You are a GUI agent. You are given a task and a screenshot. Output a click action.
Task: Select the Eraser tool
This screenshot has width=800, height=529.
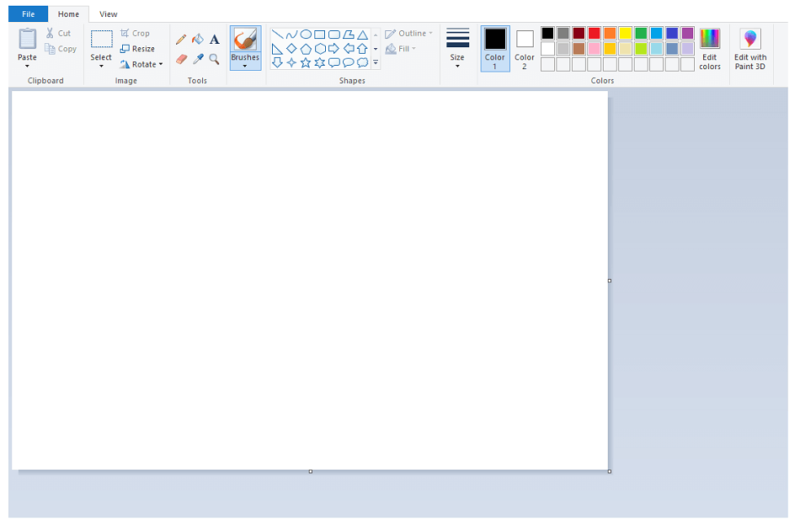pyautogui.click(x=181, y=59)
